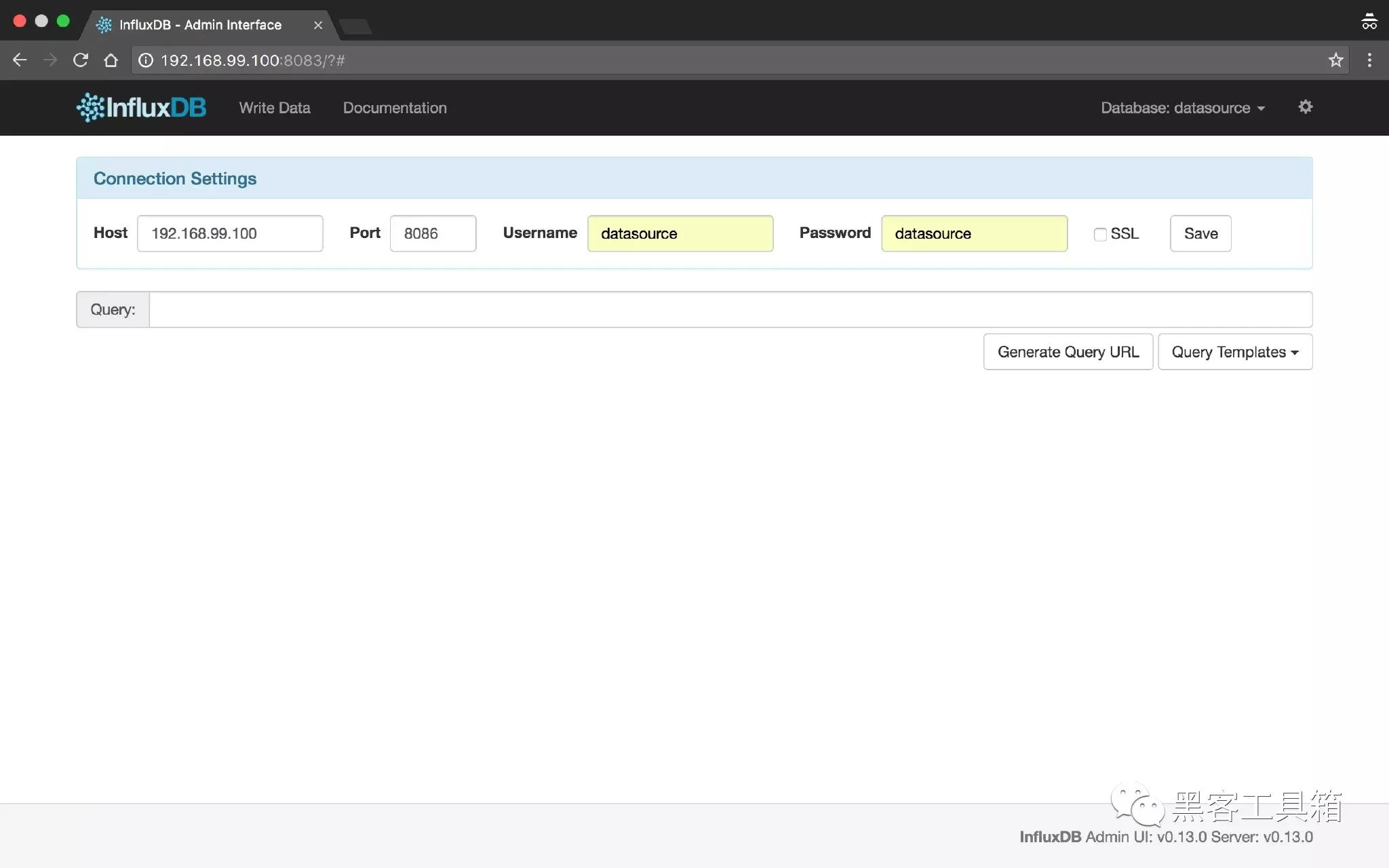Image resolution: width=1389 pixels, height=868 pixels.
Task: Reload the page with refresh icon
Action: [81, 60]
